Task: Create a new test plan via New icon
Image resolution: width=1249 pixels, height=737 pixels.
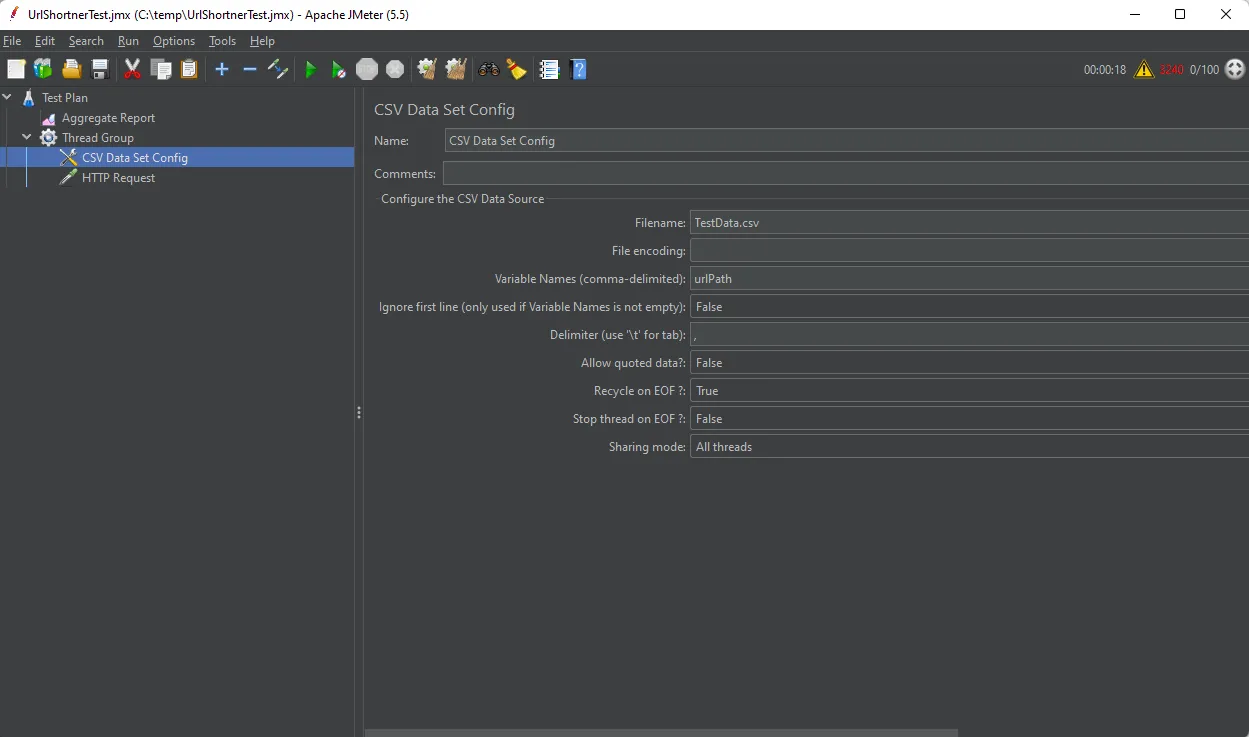Action: (x=15, y=69)
